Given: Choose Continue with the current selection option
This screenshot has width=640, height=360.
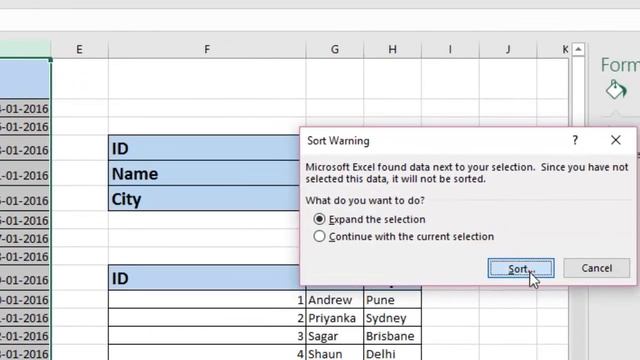Looking at the screenshot, I should pyautogui.click(x=319, y=236).
